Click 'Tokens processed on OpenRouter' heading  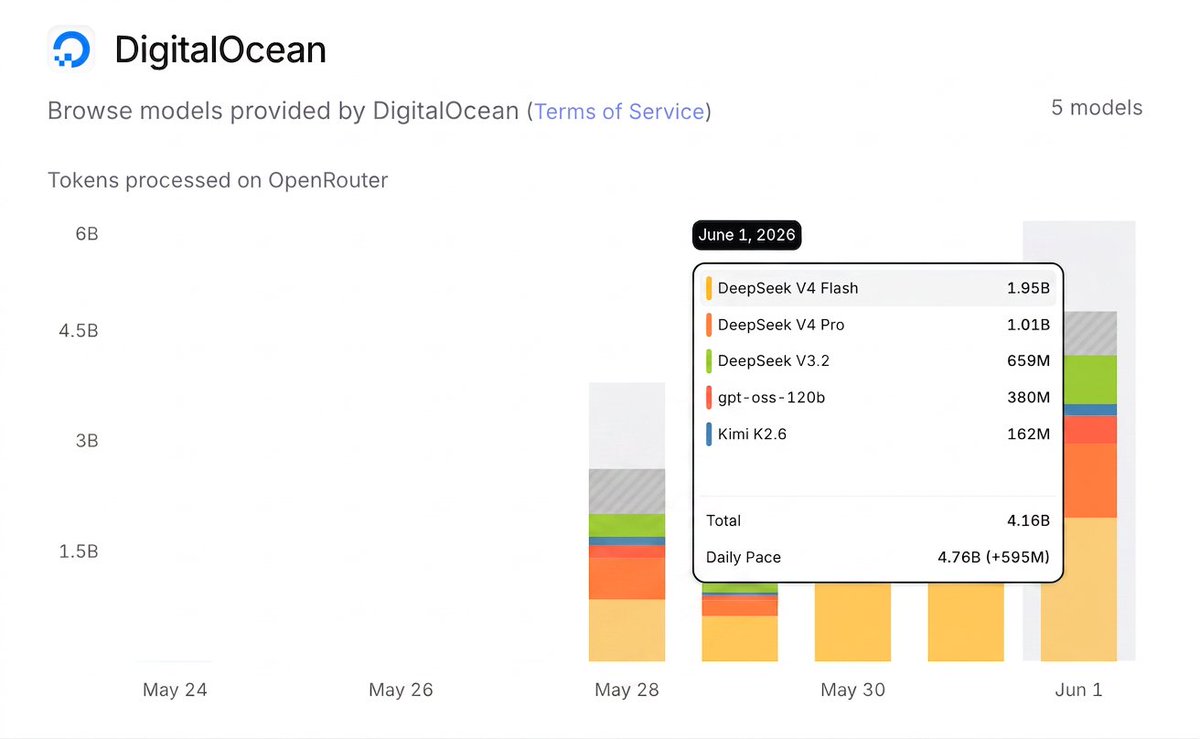[218, 180]
